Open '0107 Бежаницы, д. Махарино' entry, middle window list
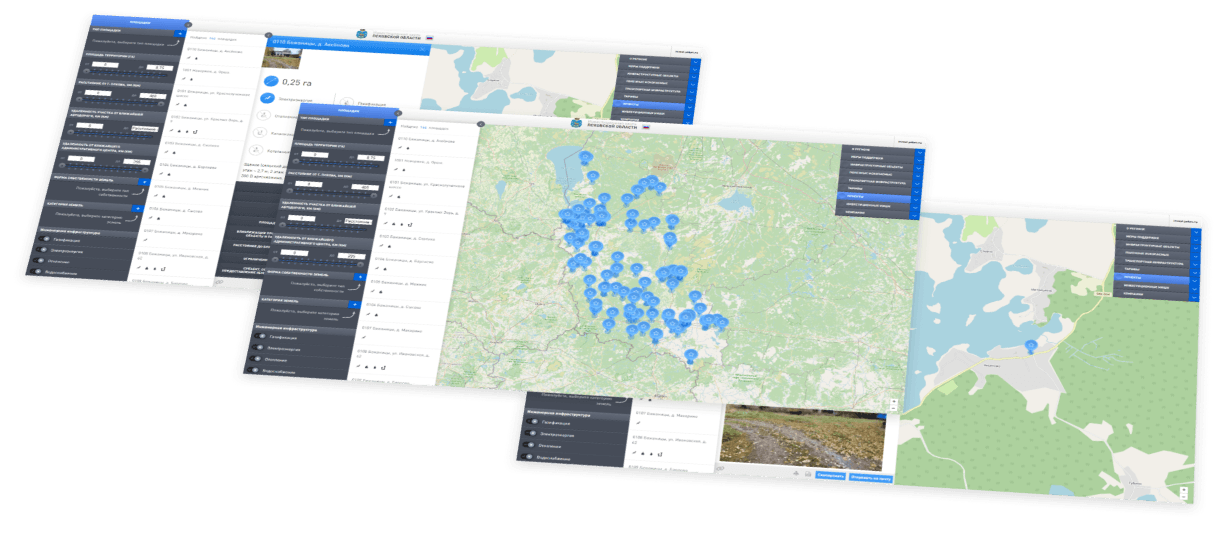Viewport: 1216px width, 536px height. (x=392, y=329)
